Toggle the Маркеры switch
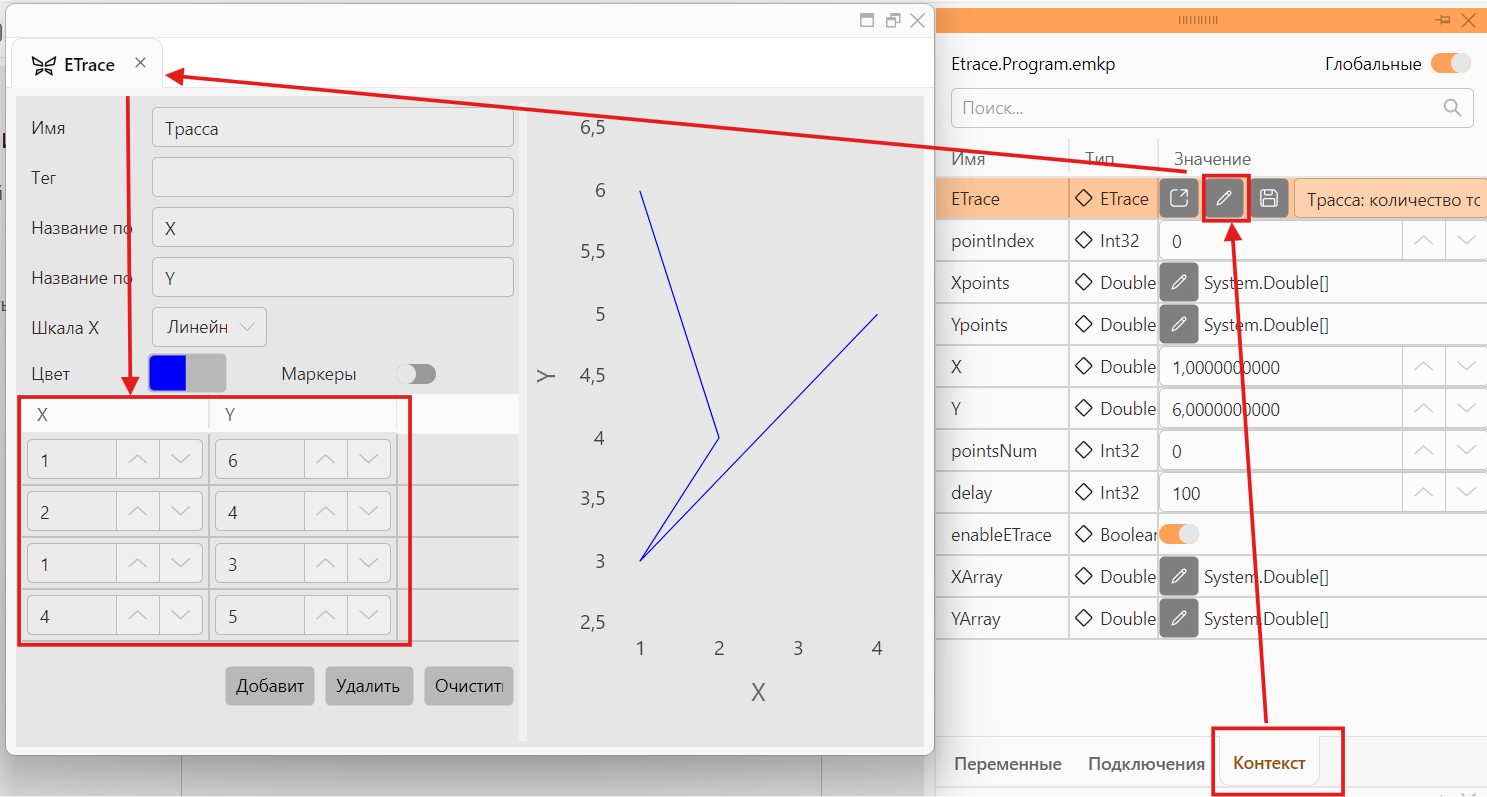 point(416,374)
